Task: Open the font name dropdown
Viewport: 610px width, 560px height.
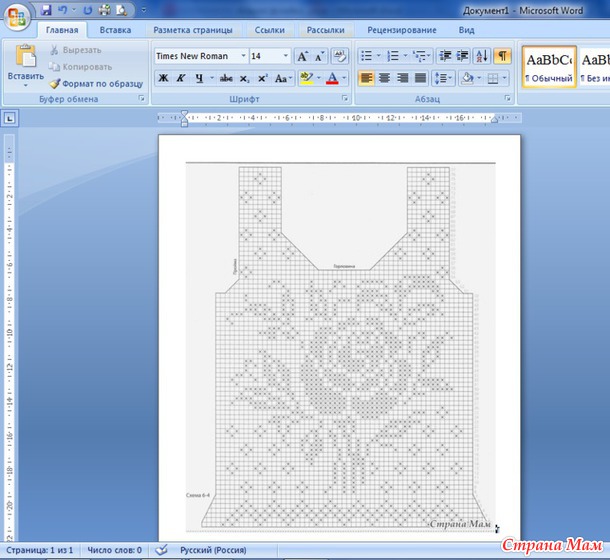Action: tap(243, 56)
